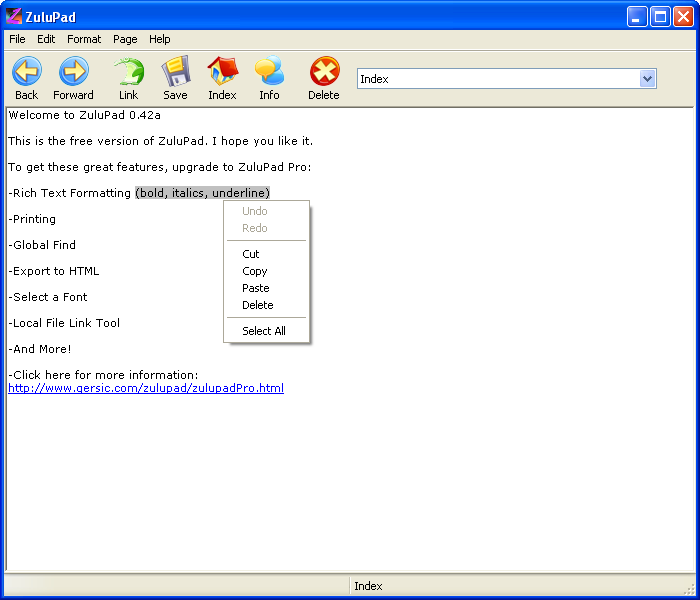Open the Page menu
700x600 pixels.
pos(125,39)
